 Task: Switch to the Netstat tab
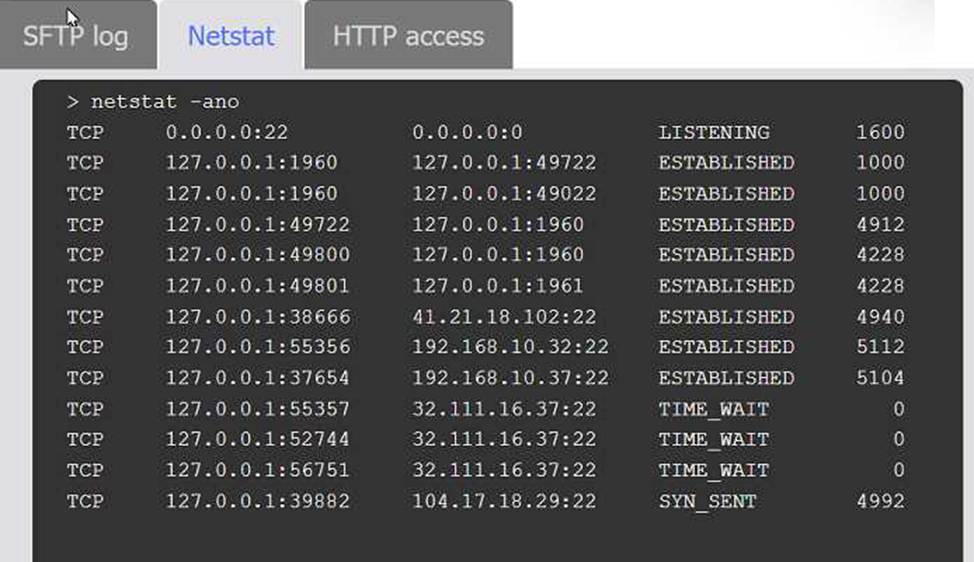231,37
